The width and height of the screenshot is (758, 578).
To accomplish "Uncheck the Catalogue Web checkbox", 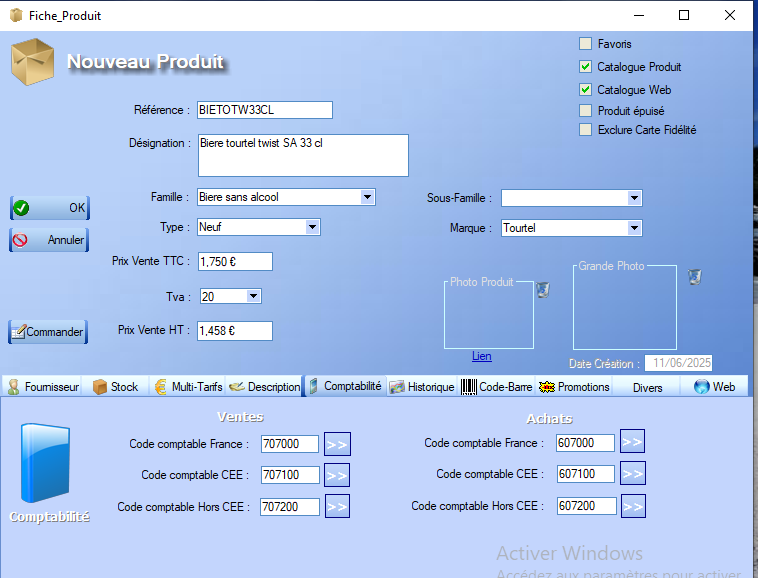I will [586, 90].
